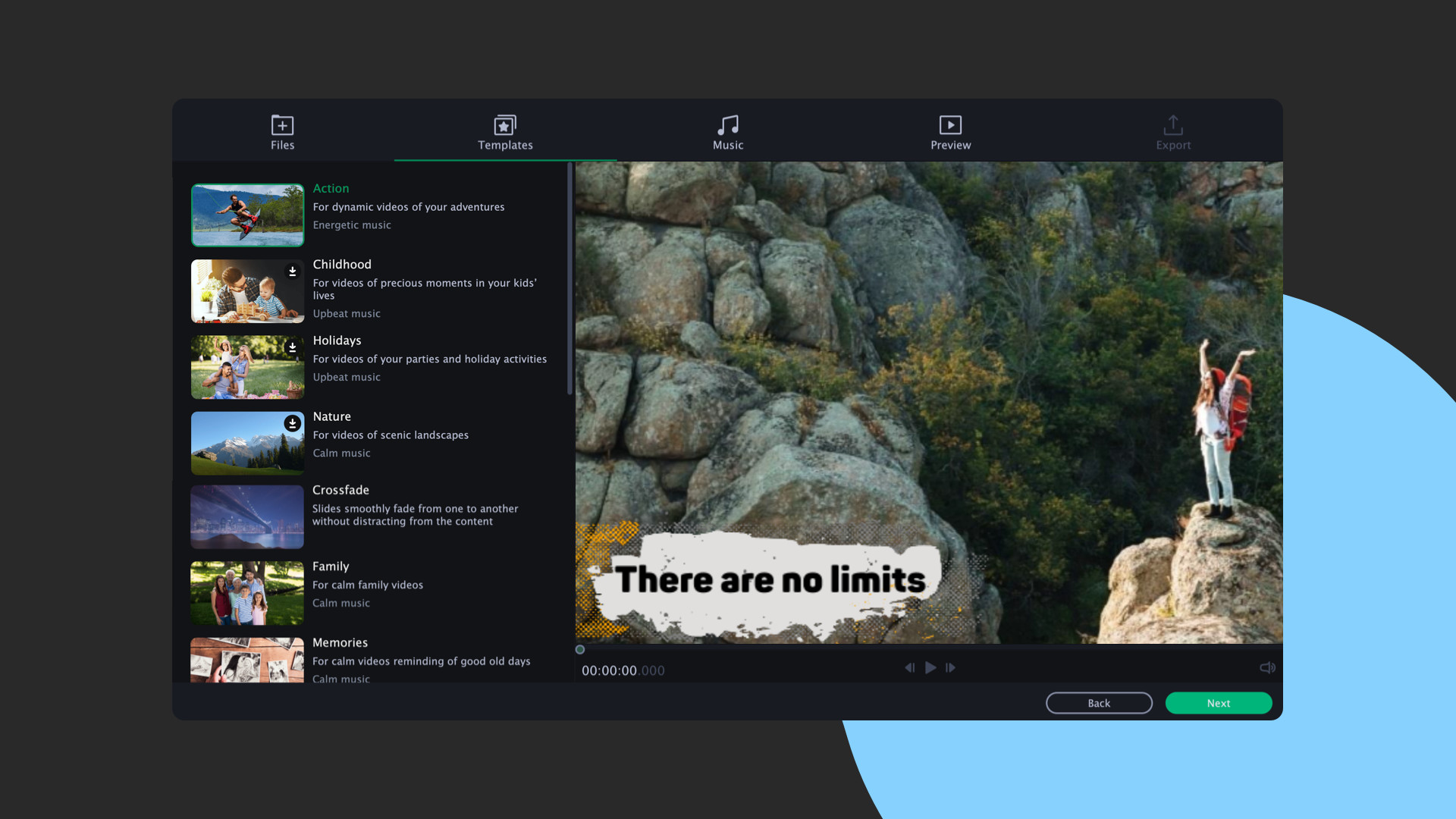
Task: Download the Holidays template
Action: (x=293, y=347)
